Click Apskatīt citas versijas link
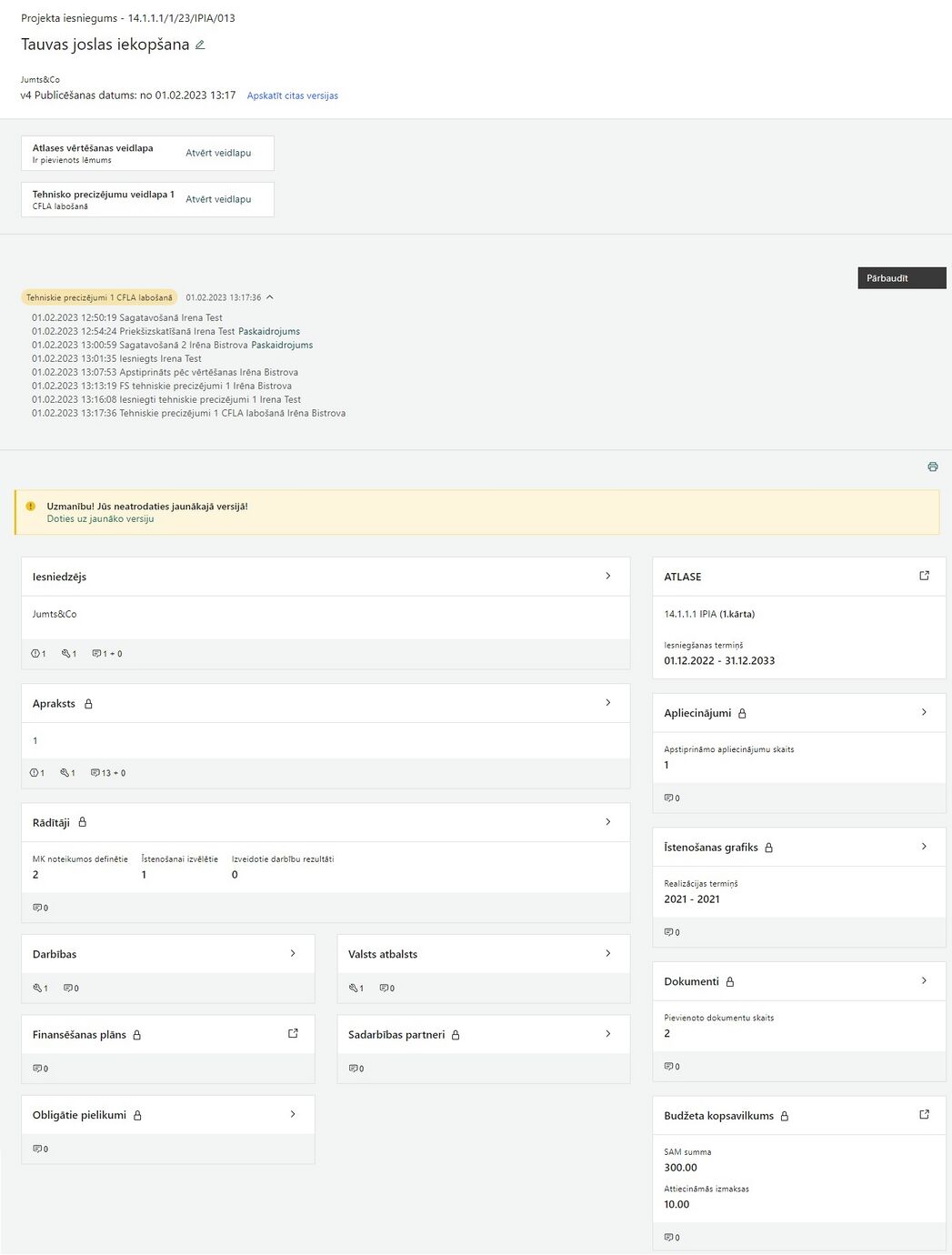Viewport: 952px width, 1255px height. click(x=293, y=95)
